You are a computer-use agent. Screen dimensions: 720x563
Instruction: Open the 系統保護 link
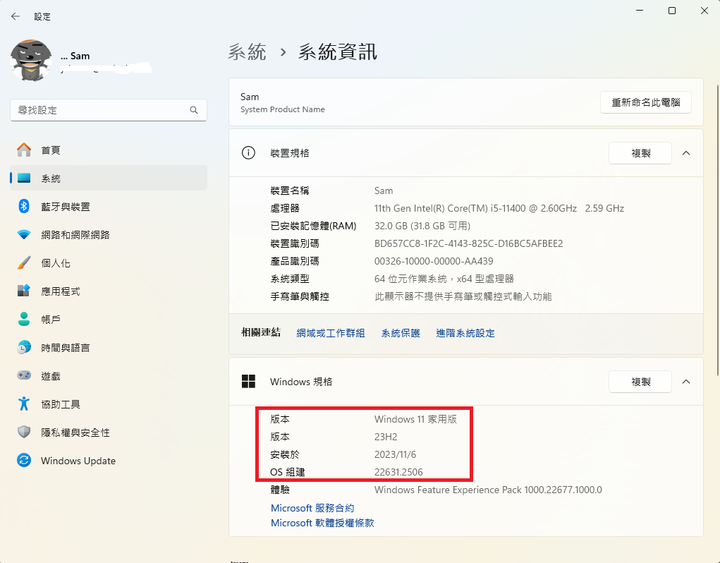coord(400,333)
